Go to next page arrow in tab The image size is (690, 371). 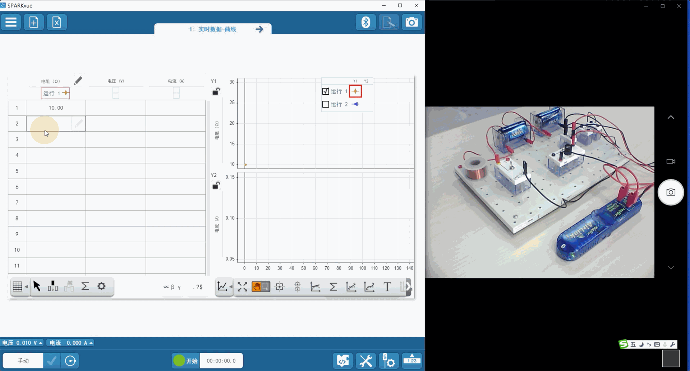coord(260,29)
